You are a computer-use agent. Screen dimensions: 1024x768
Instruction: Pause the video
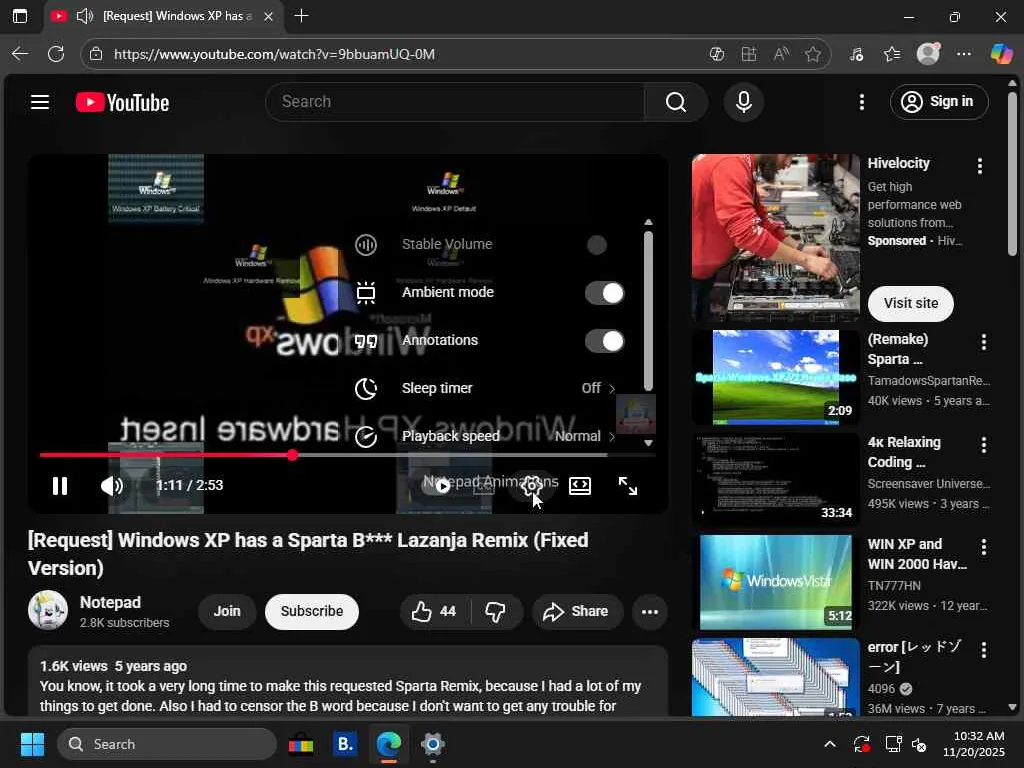tap(59, 486)
